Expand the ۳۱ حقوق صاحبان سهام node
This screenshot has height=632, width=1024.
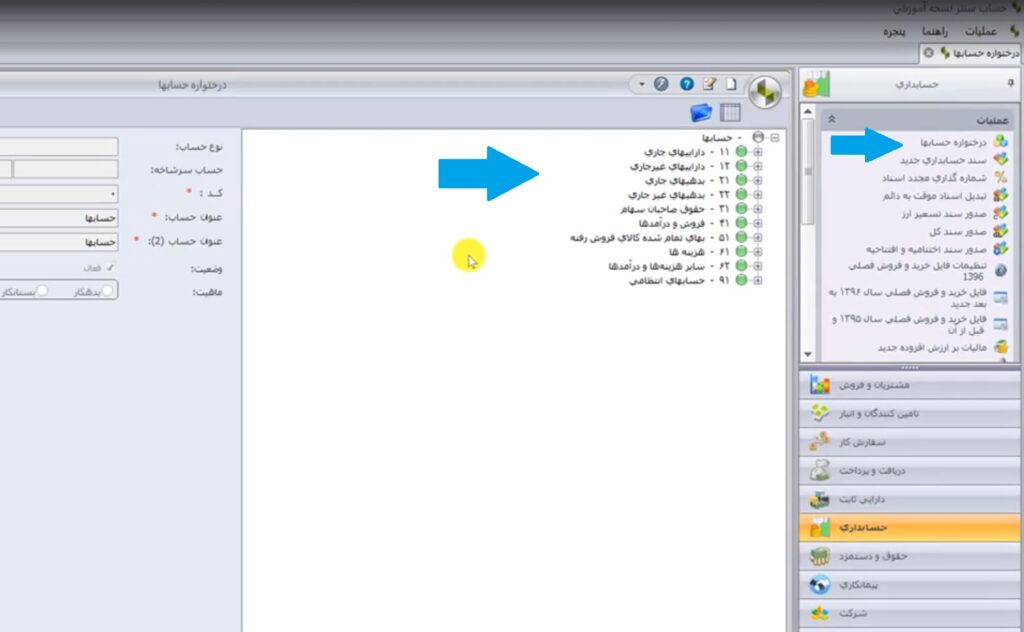tap(758, 209)
